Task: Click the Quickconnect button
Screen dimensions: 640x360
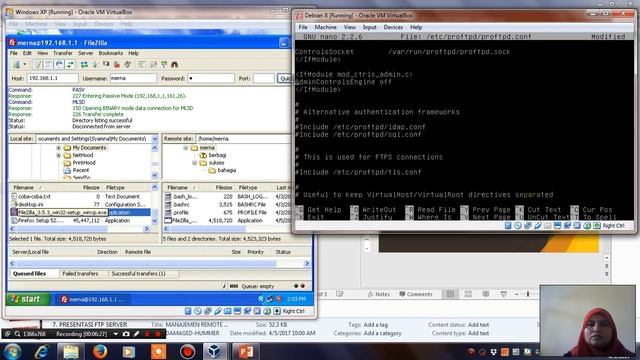Action: pos(284,78)
